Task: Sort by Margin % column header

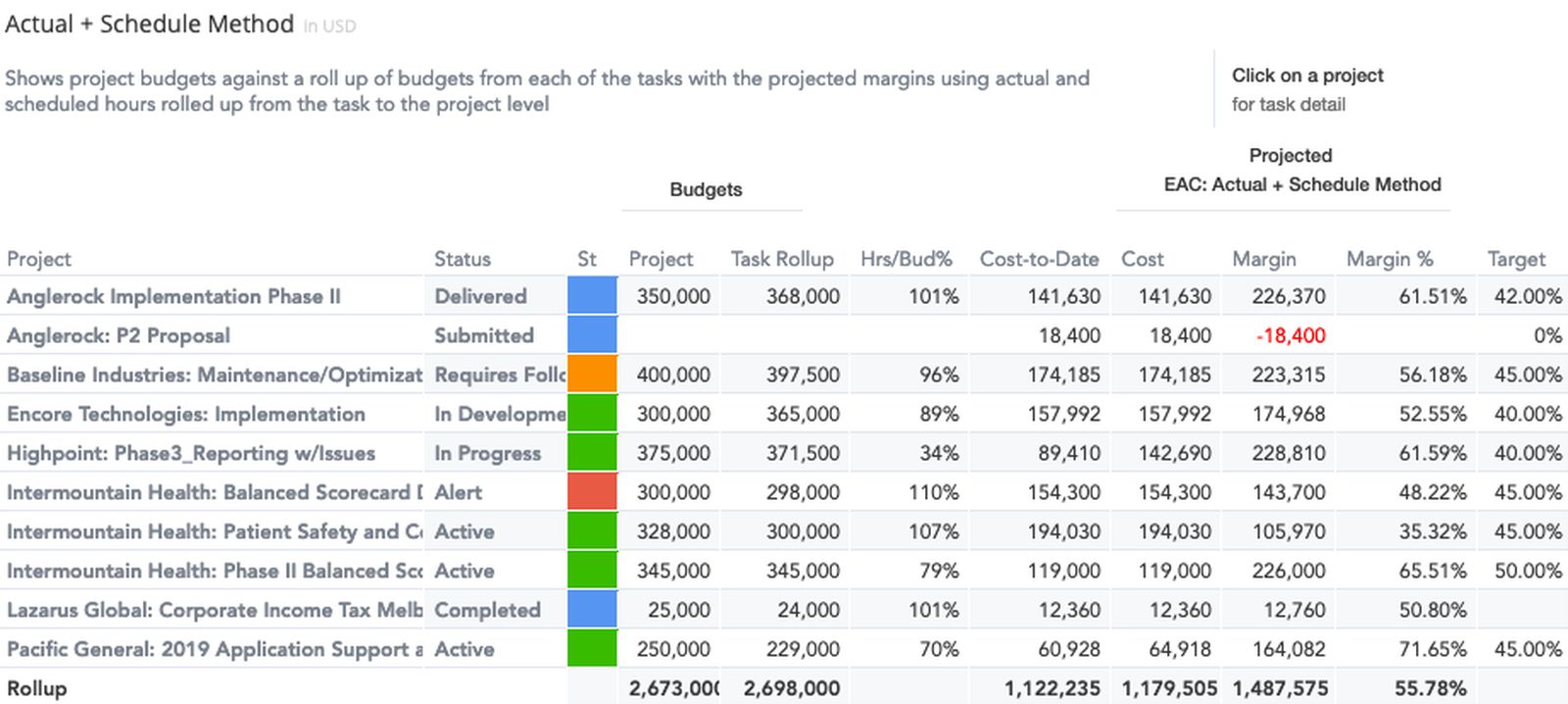Action: coord(1390,259)
